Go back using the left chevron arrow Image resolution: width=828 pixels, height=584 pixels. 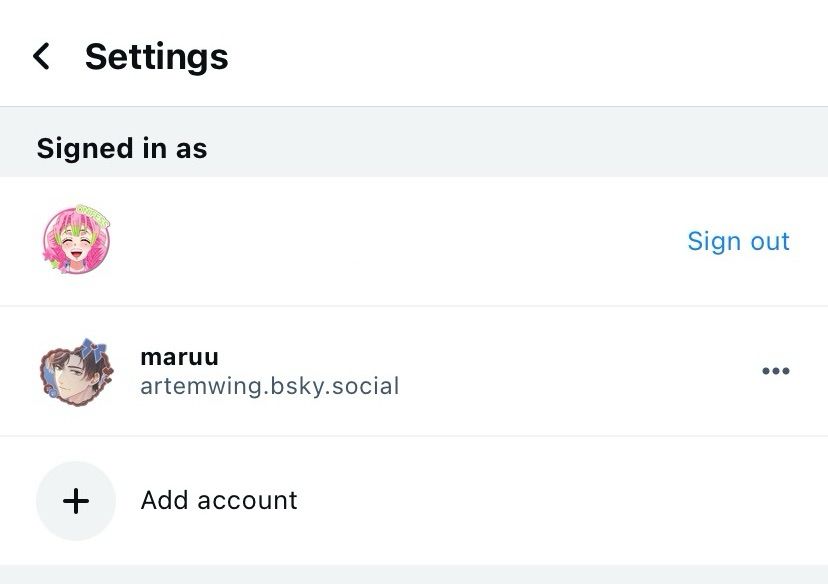coord(41,56)
